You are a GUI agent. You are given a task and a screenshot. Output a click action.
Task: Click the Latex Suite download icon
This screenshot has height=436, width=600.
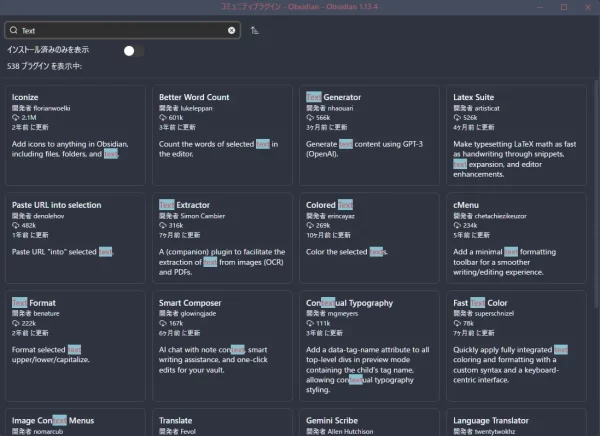click(457, 118)
